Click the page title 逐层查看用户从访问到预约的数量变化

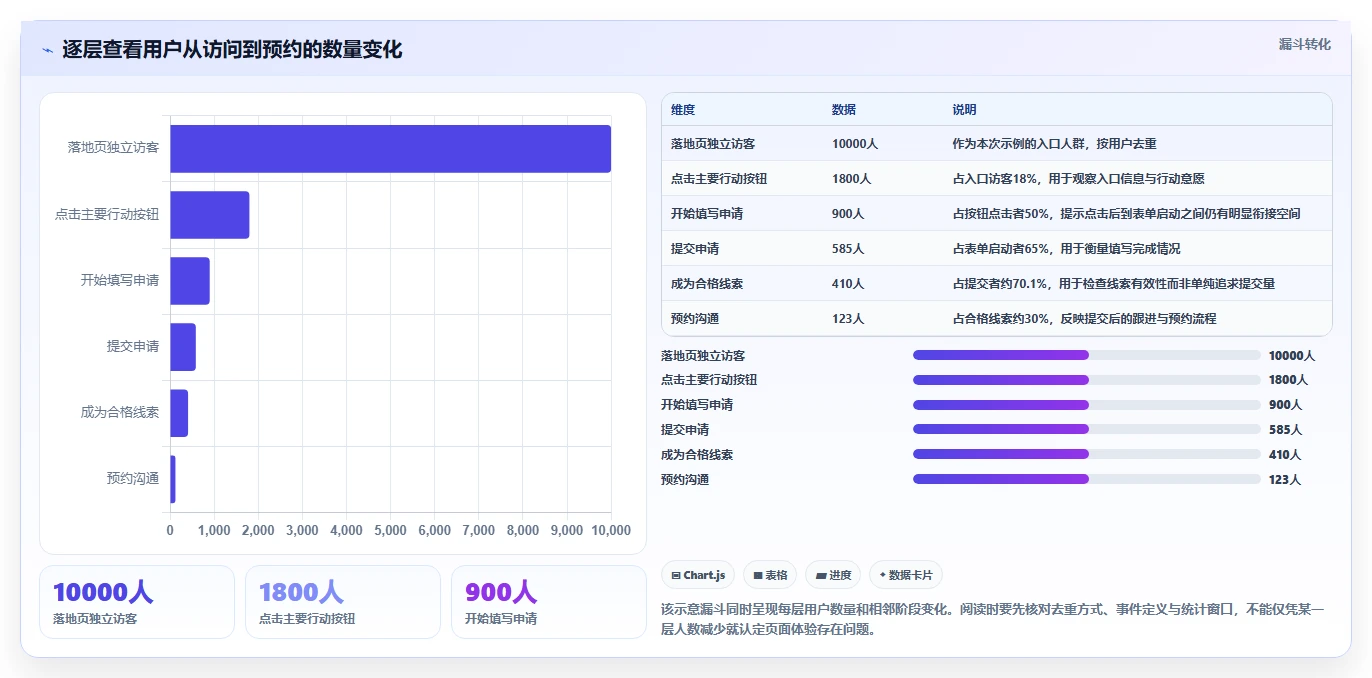232,50
